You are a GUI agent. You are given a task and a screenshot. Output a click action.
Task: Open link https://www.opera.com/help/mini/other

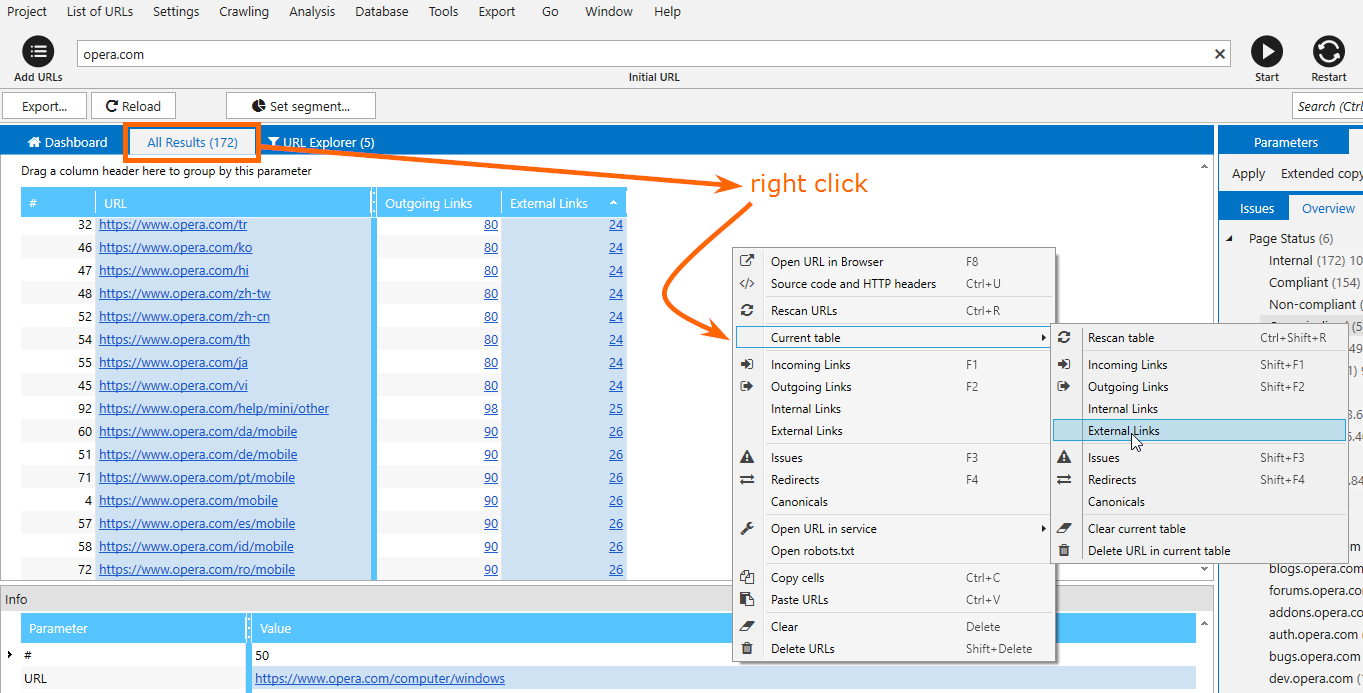(214, 408)
